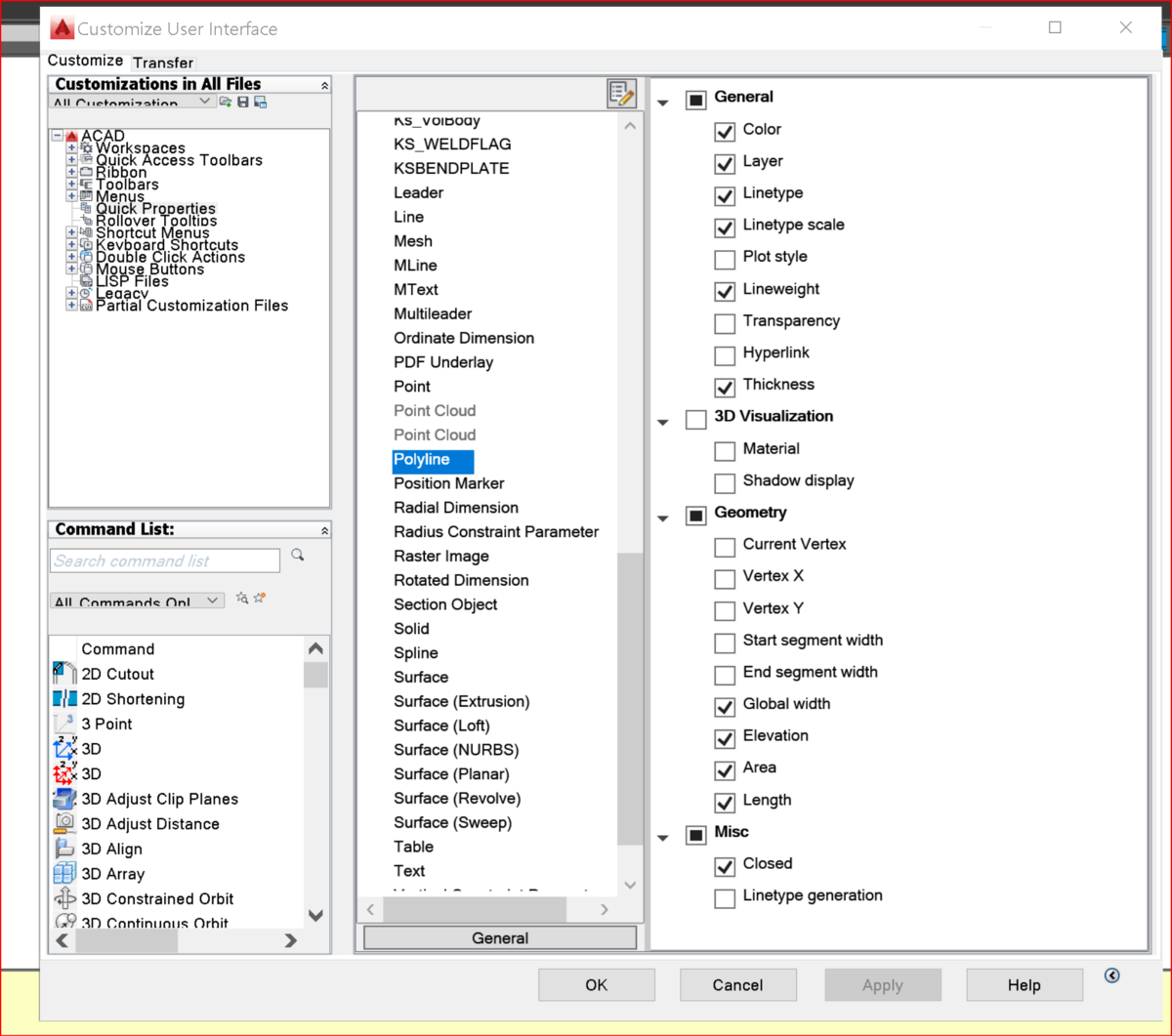Collapse the Geometry property category
Image resolution: width=1172 pixels, height=1036 pixels.
pos(664,518)
